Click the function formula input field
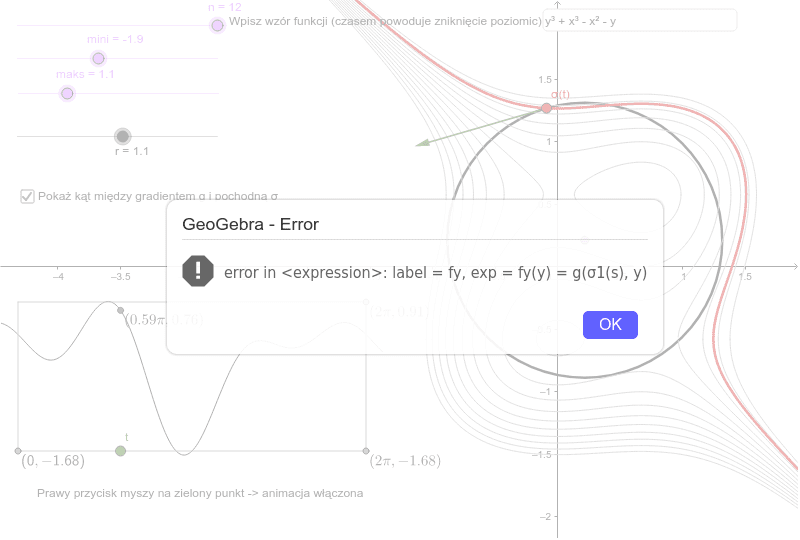800x540 pixels. pos(640,21)
